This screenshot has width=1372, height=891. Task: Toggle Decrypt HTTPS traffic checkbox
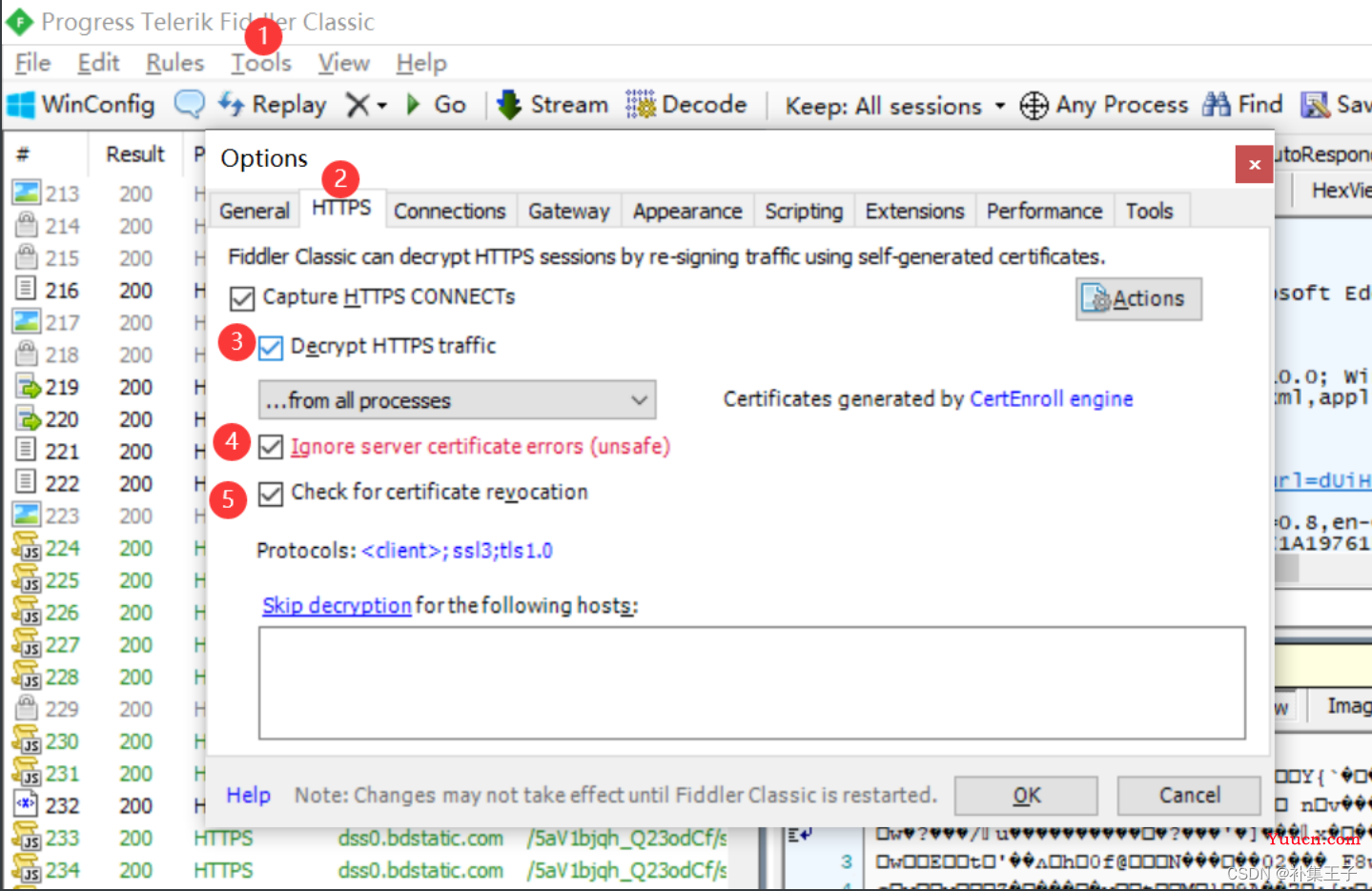click(x=271, y=348)
